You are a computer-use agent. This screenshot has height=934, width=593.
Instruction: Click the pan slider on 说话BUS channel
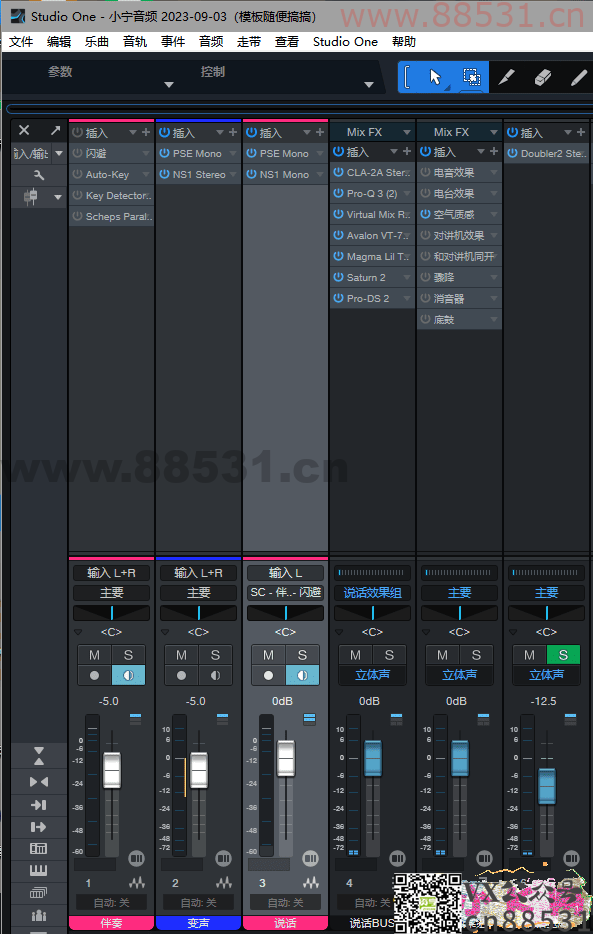point(372,613)
